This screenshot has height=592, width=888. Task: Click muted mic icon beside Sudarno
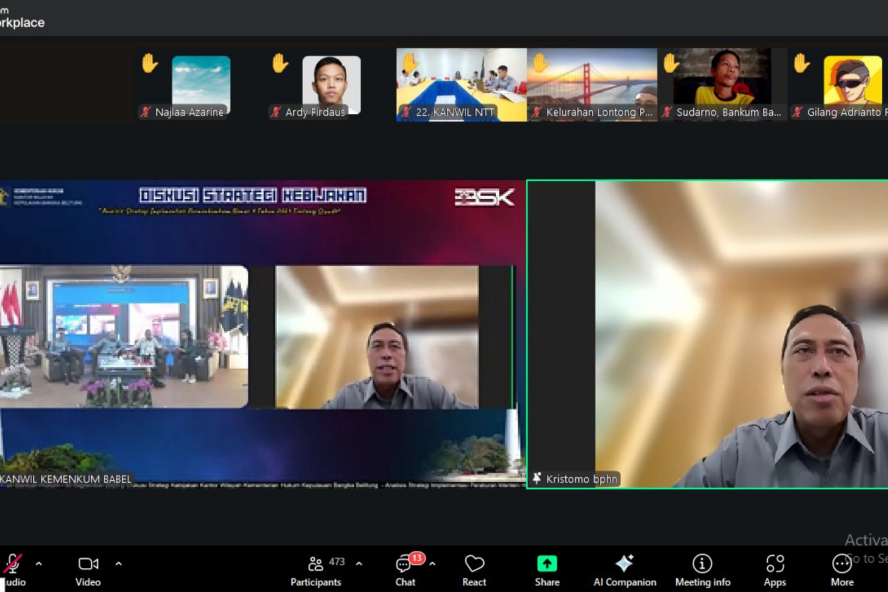coord(667,112)
